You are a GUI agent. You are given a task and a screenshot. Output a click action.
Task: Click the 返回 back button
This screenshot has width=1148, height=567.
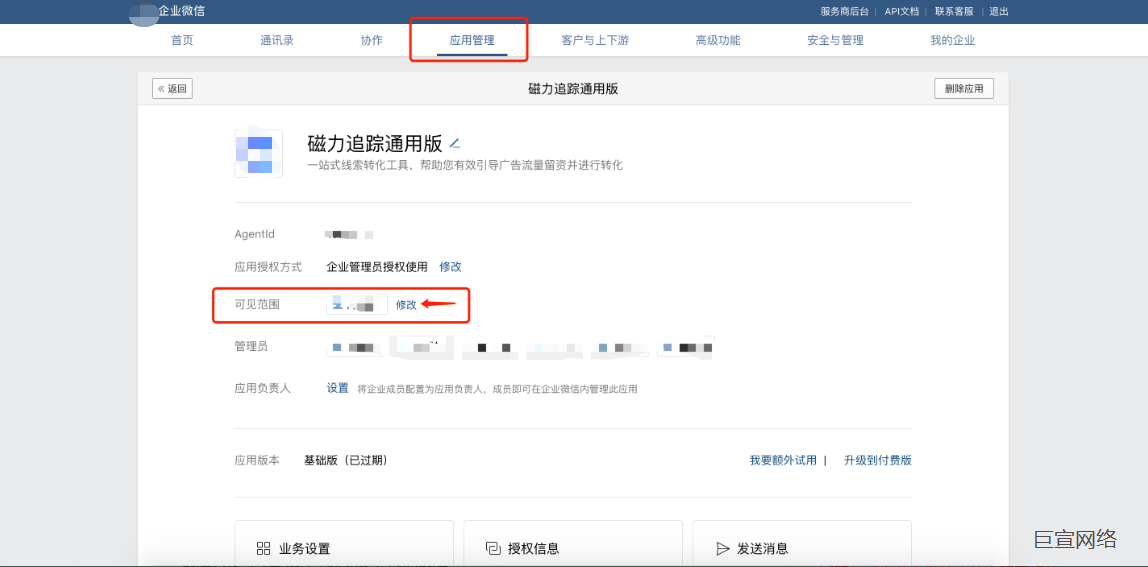point(172,89)
